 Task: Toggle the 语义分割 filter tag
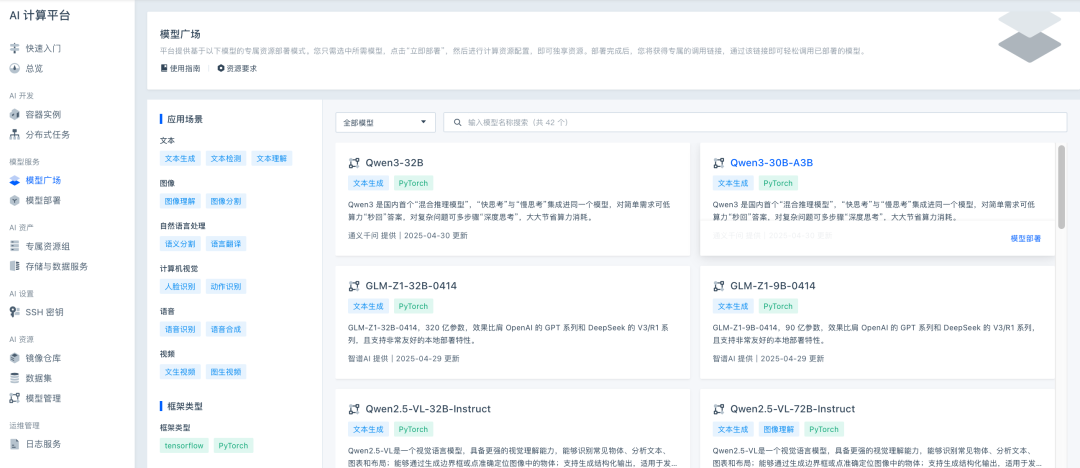[x=180, y=244]
